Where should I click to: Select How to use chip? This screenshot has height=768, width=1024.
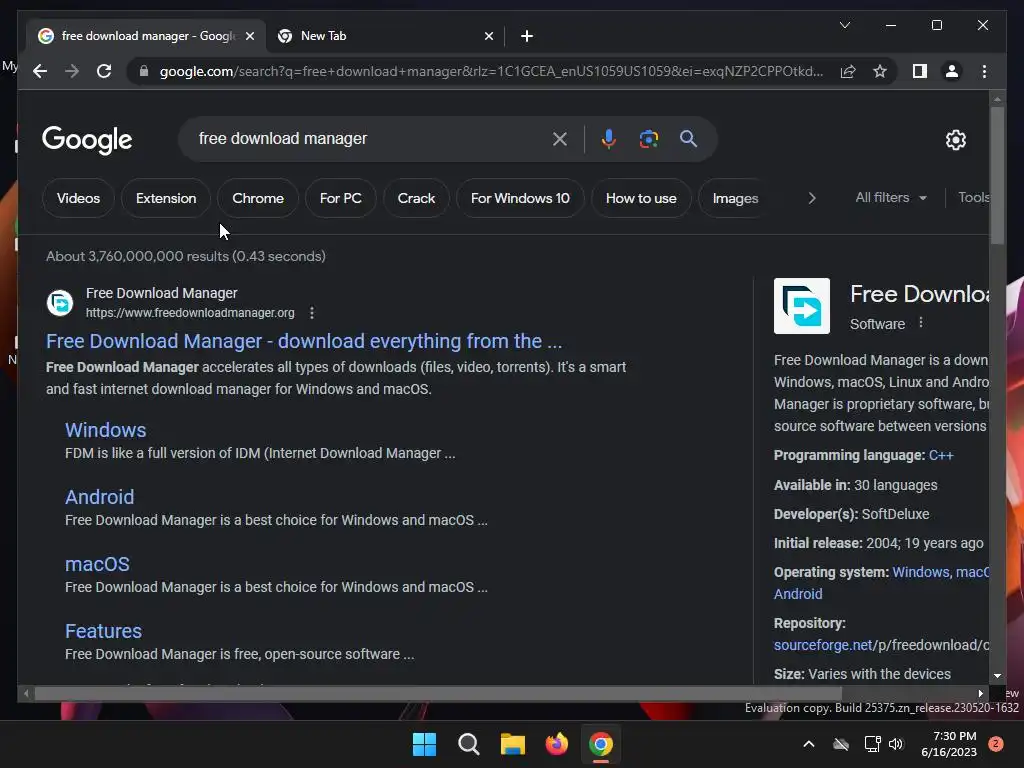641,198
